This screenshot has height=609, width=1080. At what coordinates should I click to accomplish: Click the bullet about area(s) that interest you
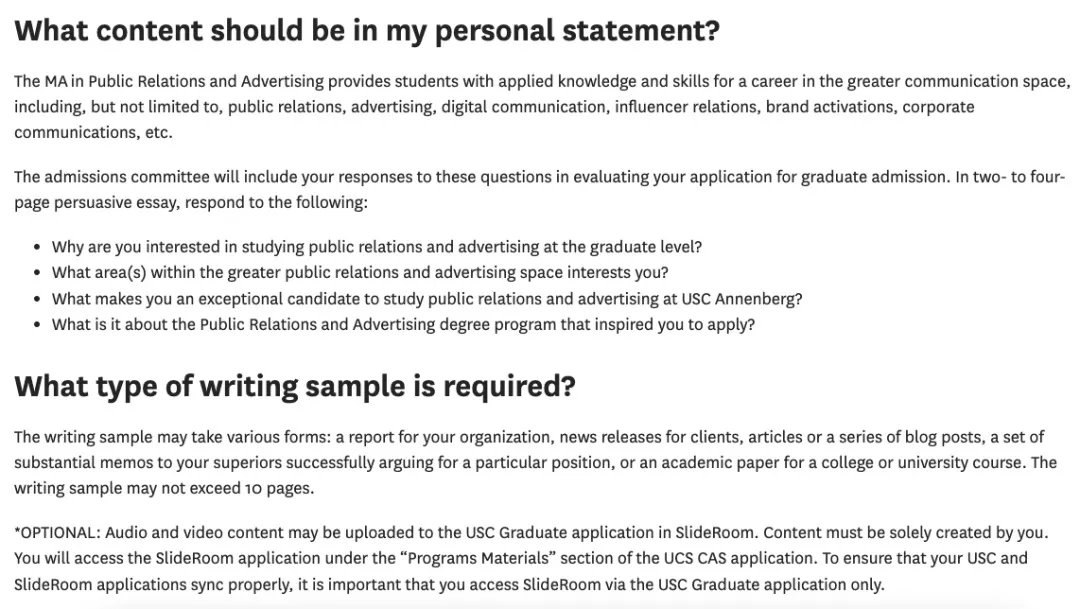point(360,272)
